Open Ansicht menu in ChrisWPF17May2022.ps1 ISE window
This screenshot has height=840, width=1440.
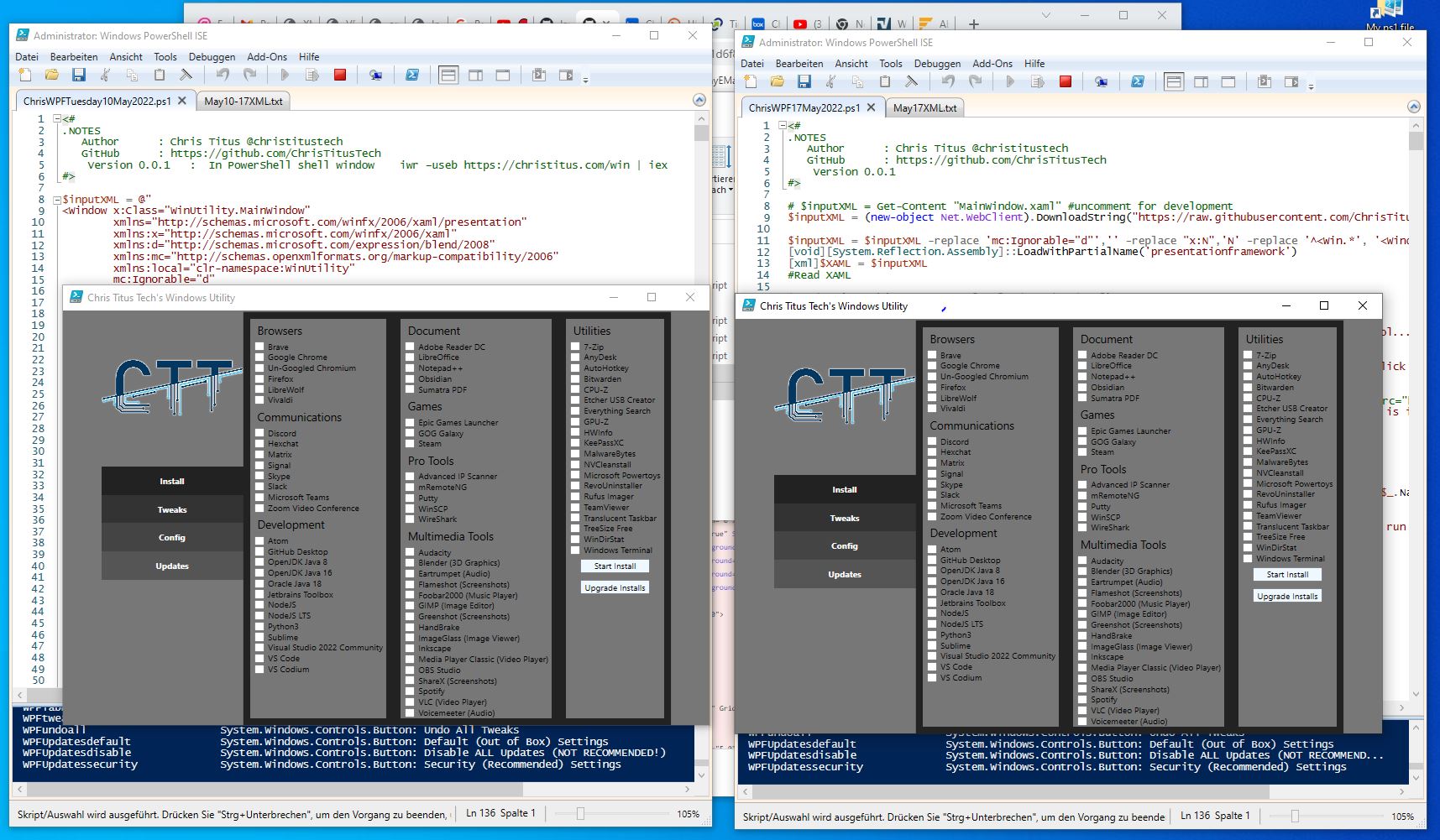click(x=851, y=64)
